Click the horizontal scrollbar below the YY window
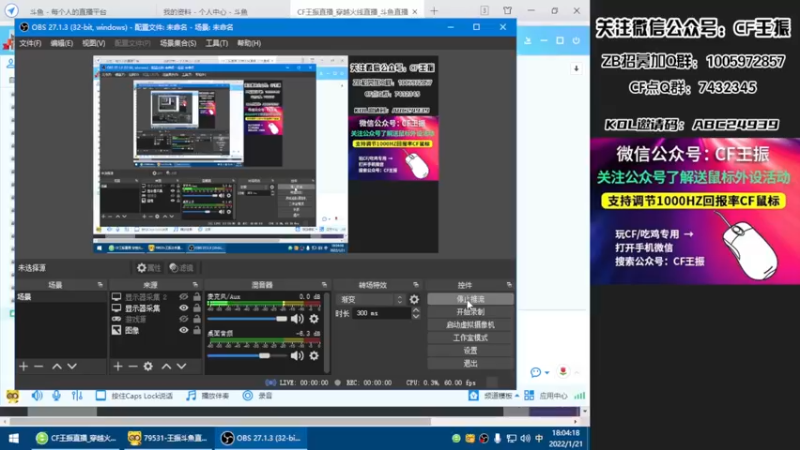 219,421
